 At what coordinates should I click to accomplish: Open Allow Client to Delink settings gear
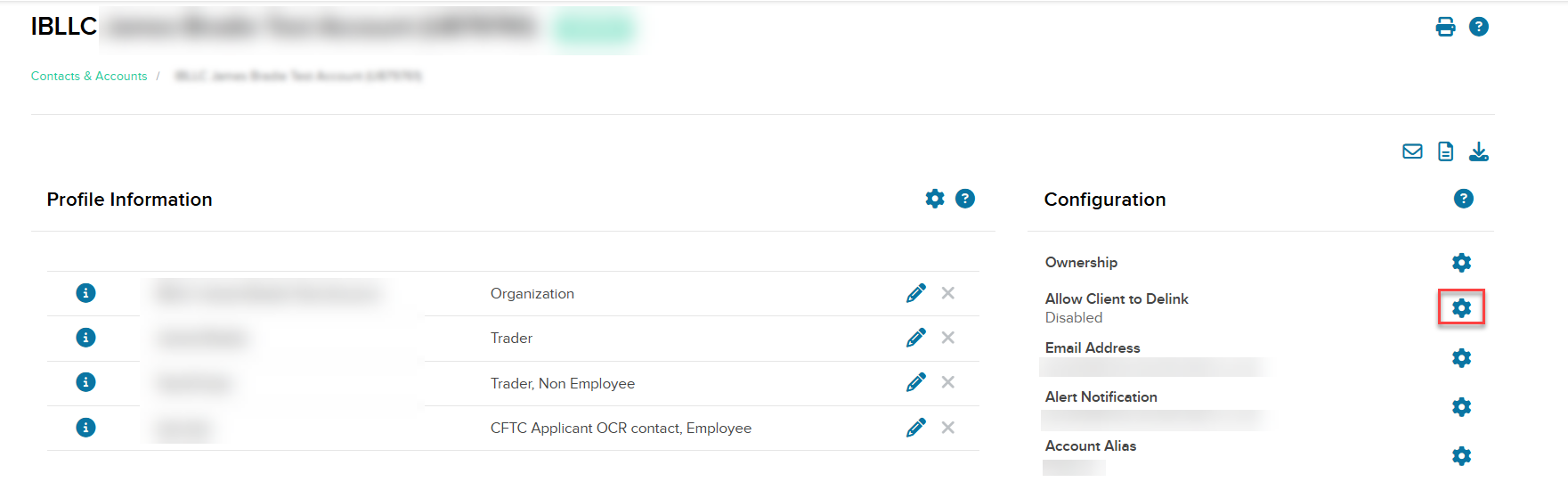1462,307
